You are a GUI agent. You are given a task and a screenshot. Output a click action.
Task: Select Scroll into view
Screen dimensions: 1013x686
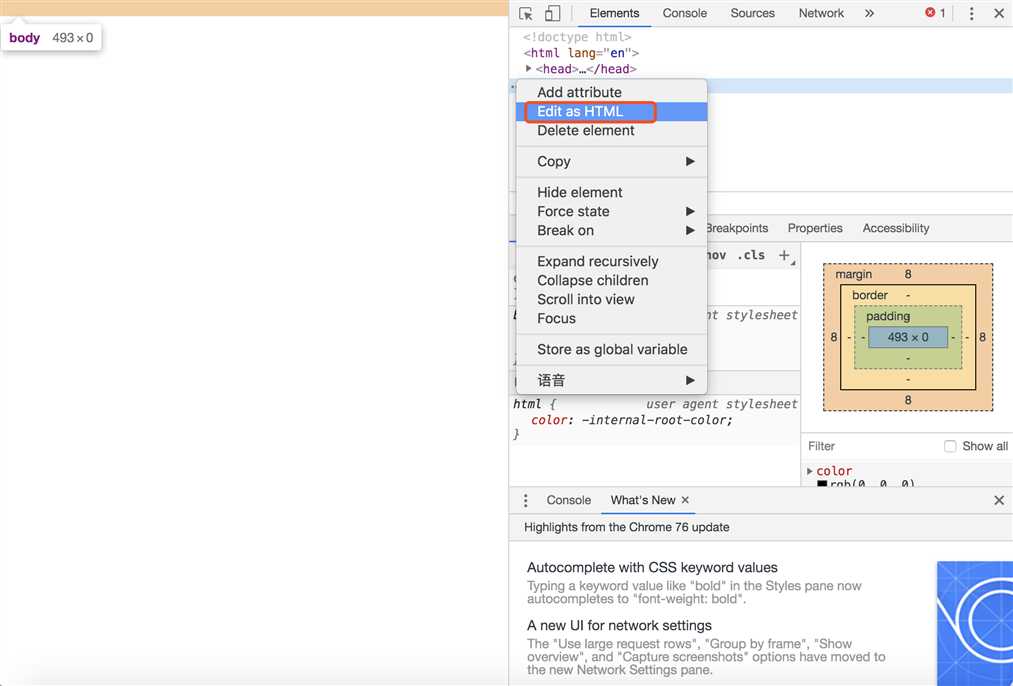tap(611, 299)
